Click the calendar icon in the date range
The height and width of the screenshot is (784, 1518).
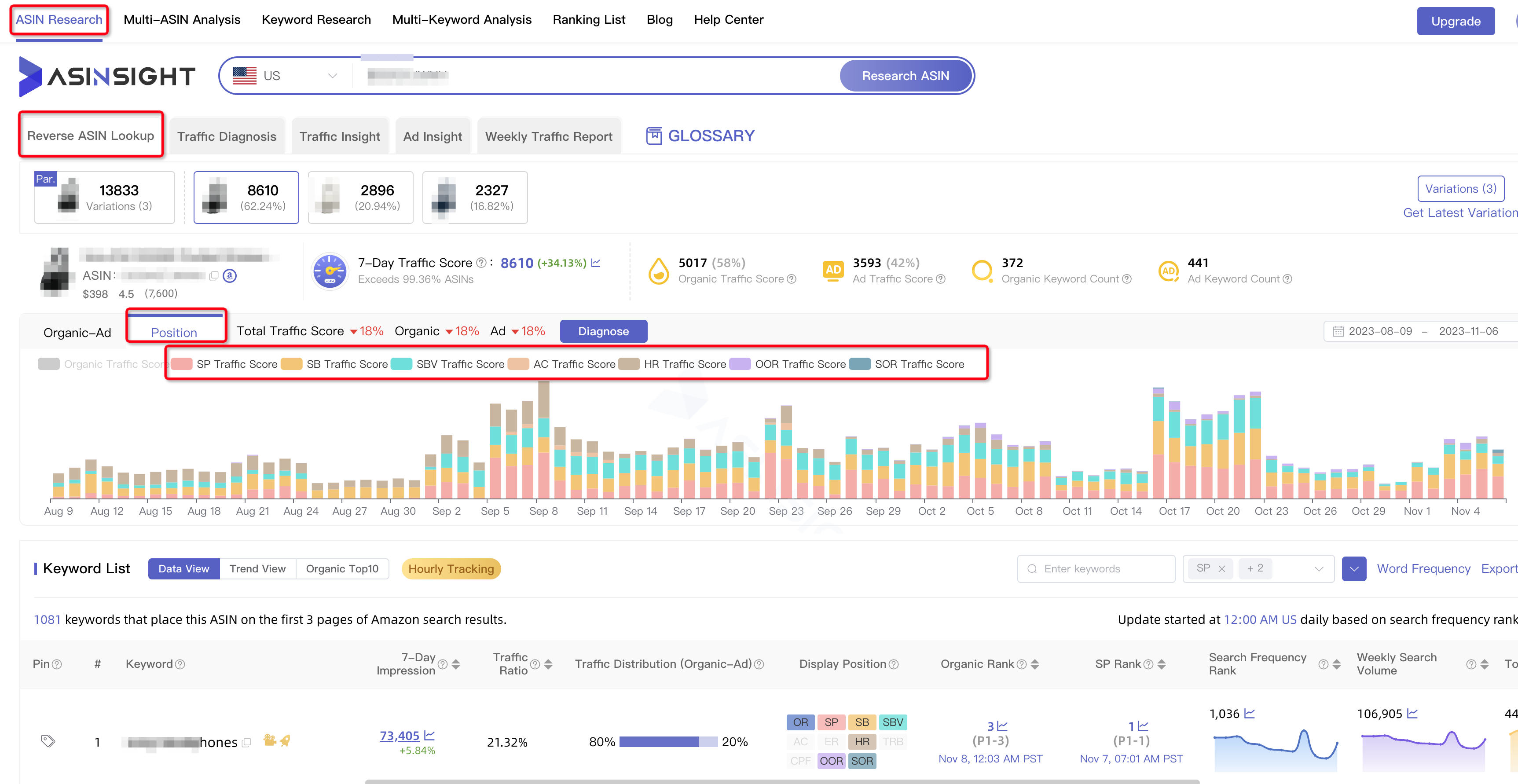click(x=1338, y=331)
